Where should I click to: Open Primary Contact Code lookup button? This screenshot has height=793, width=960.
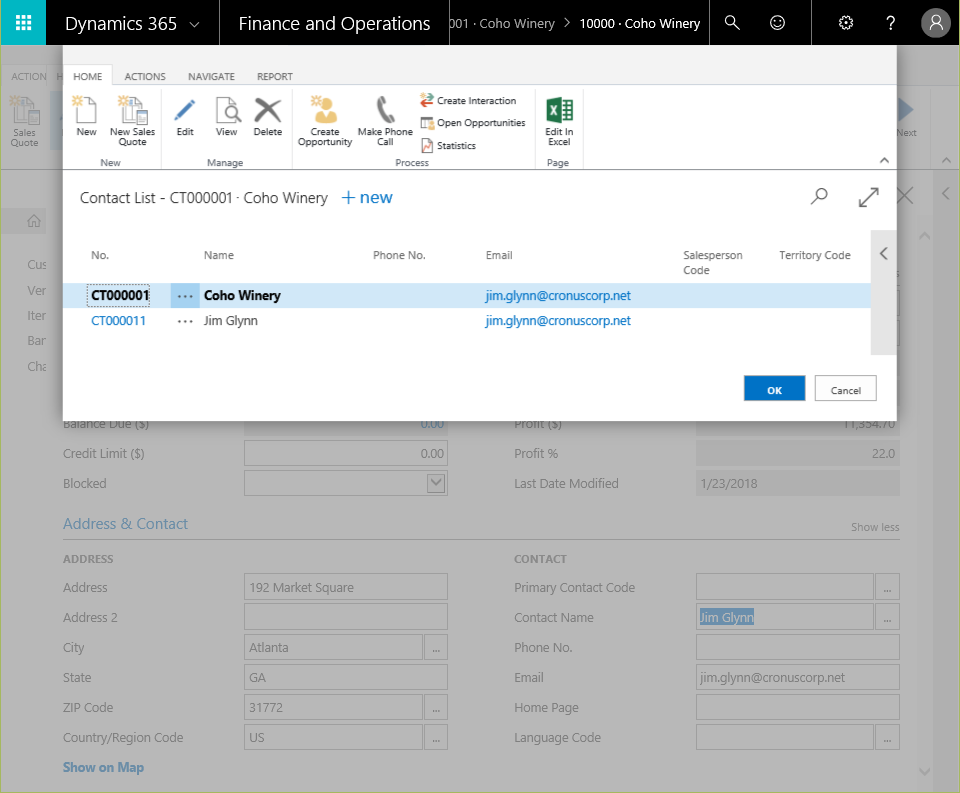(x=887, y=587)
